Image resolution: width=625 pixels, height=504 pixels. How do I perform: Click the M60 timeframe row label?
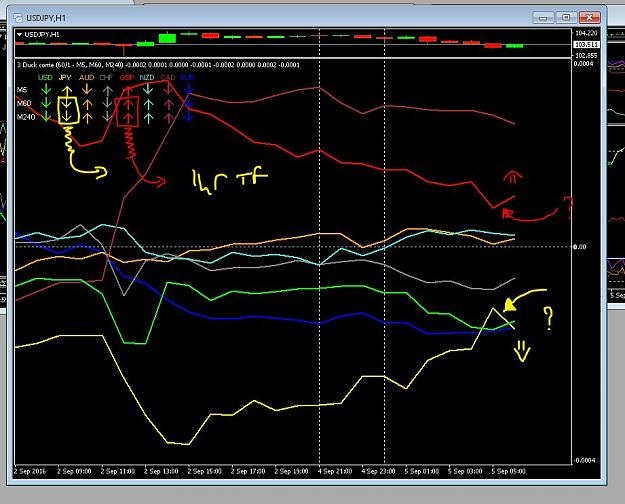tap(24, 103)
